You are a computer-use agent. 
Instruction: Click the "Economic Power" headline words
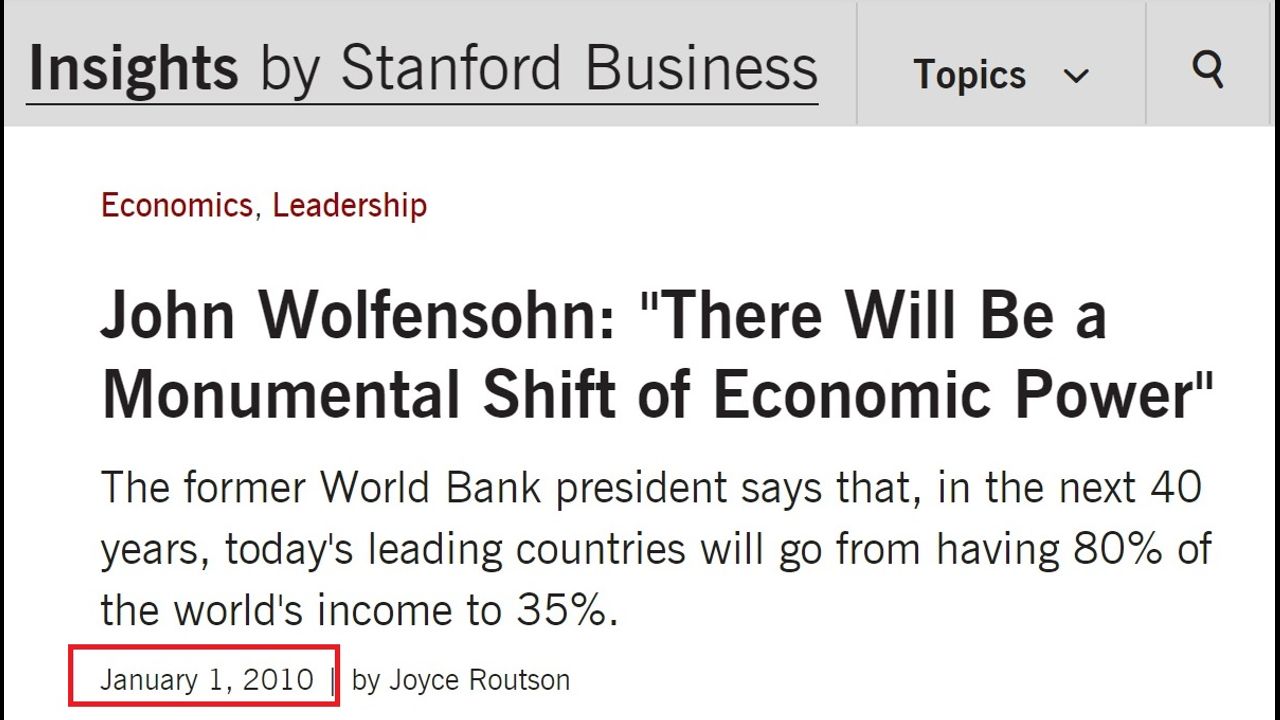(962, 394)
